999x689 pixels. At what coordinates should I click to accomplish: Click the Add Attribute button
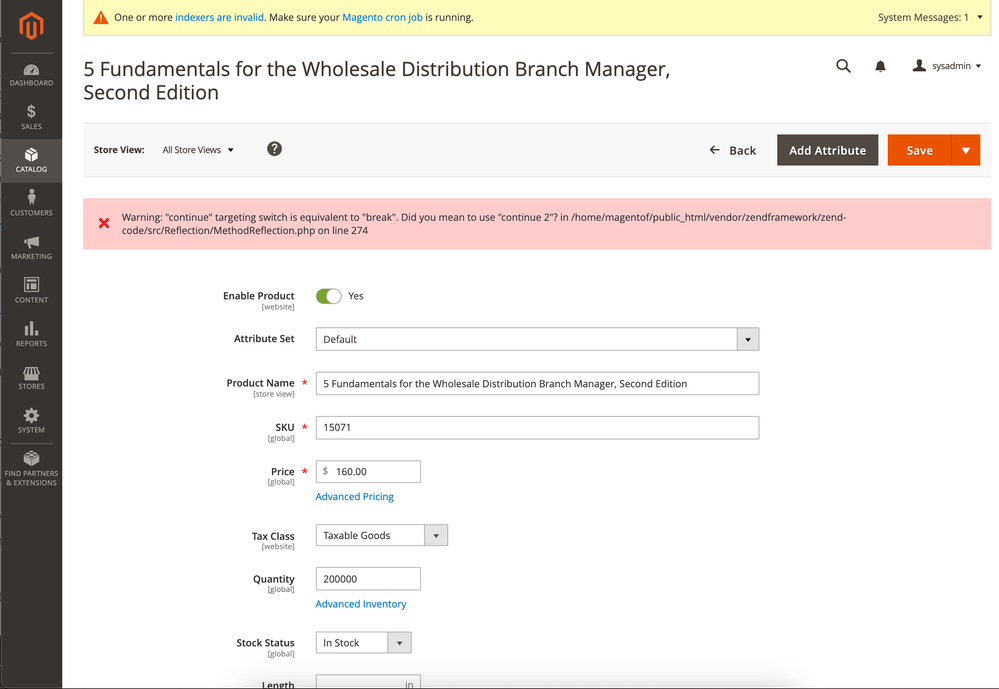(x=827, y=150)
